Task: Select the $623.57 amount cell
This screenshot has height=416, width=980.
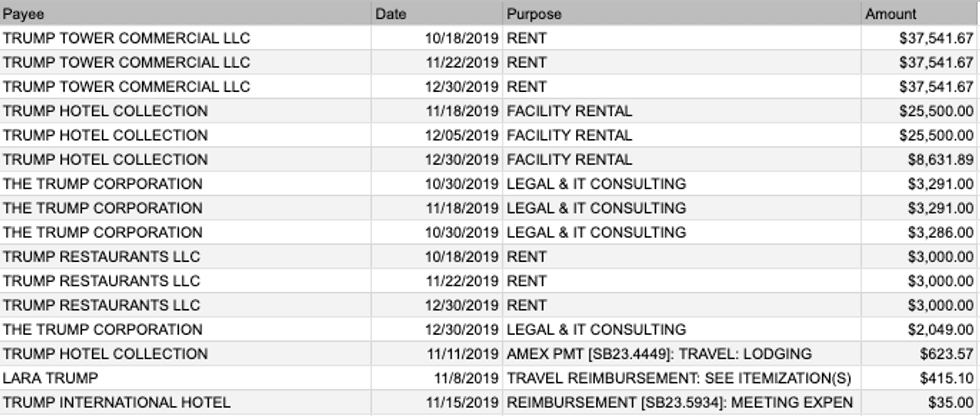Action: [x=920, y=354]
